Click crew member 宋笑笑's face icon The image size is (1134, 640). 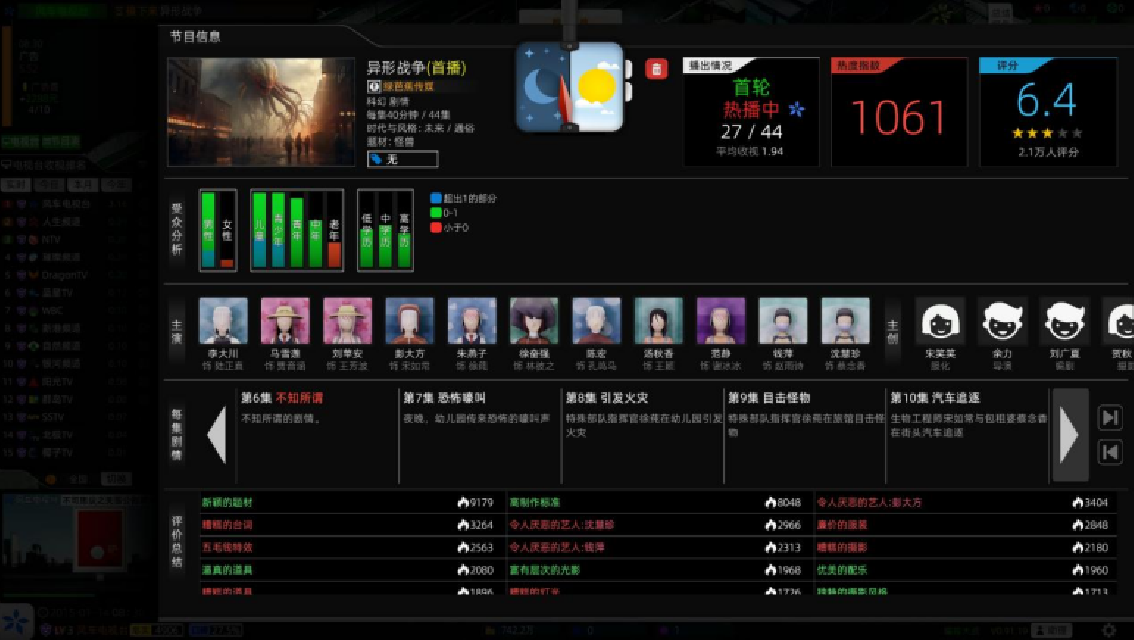tap(940, 322)
